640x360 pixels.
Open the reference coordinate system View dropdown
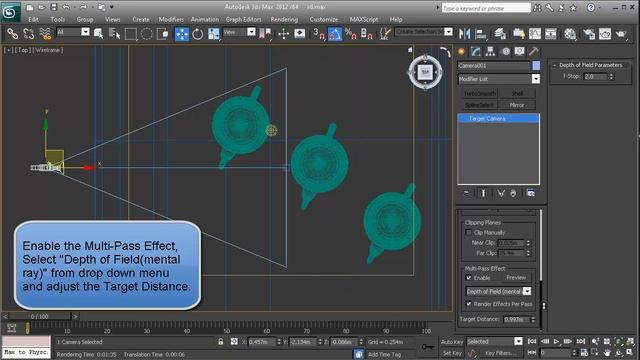click(251, 32)
